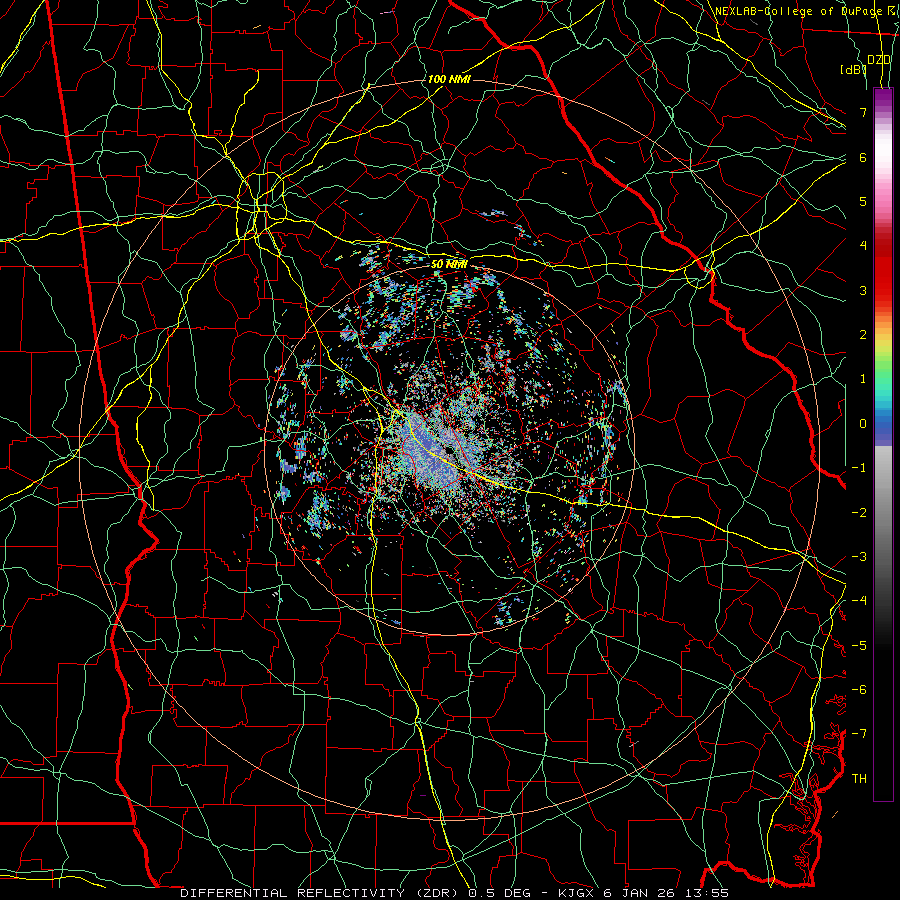Click the DZD legend title
Viewport: 900px width, 900px height.
879,60
